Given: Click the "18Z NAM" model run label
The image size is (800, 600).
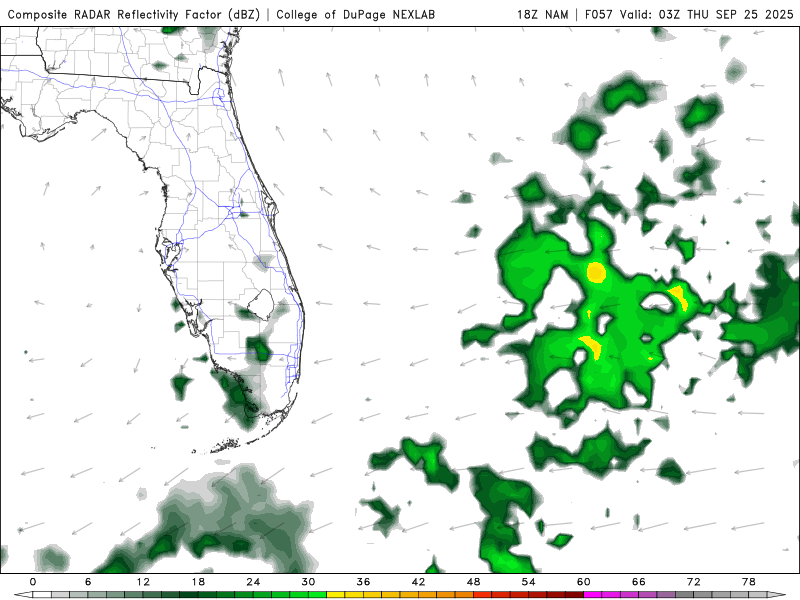Looking at the screenshot, I should pyautogui.click(x=542, y=14).
